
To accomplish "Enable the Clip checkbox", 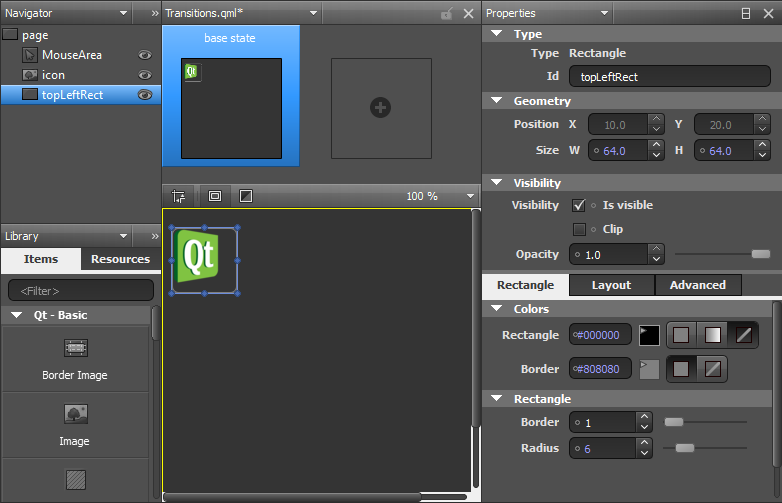I will (578, 229).
